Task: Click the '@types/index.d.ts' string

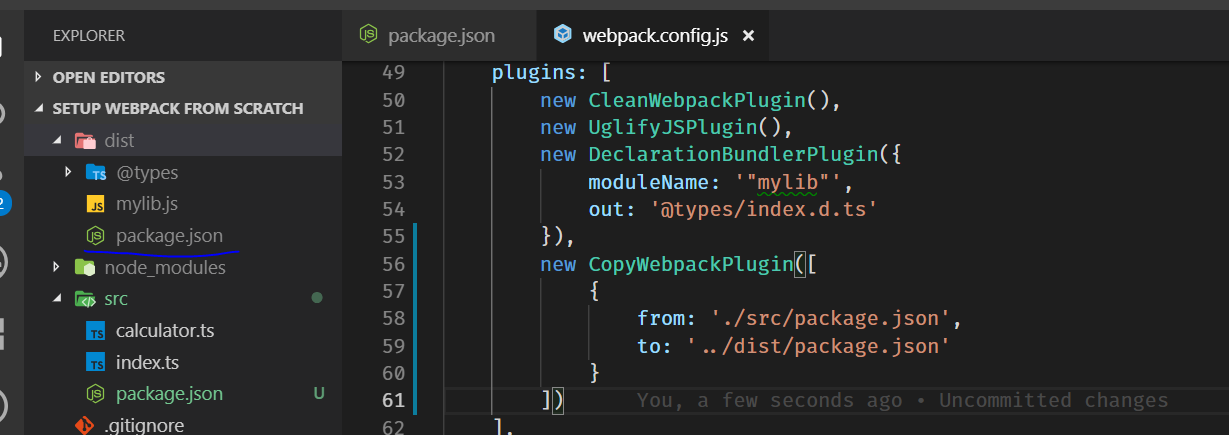Action: (764, 209)
